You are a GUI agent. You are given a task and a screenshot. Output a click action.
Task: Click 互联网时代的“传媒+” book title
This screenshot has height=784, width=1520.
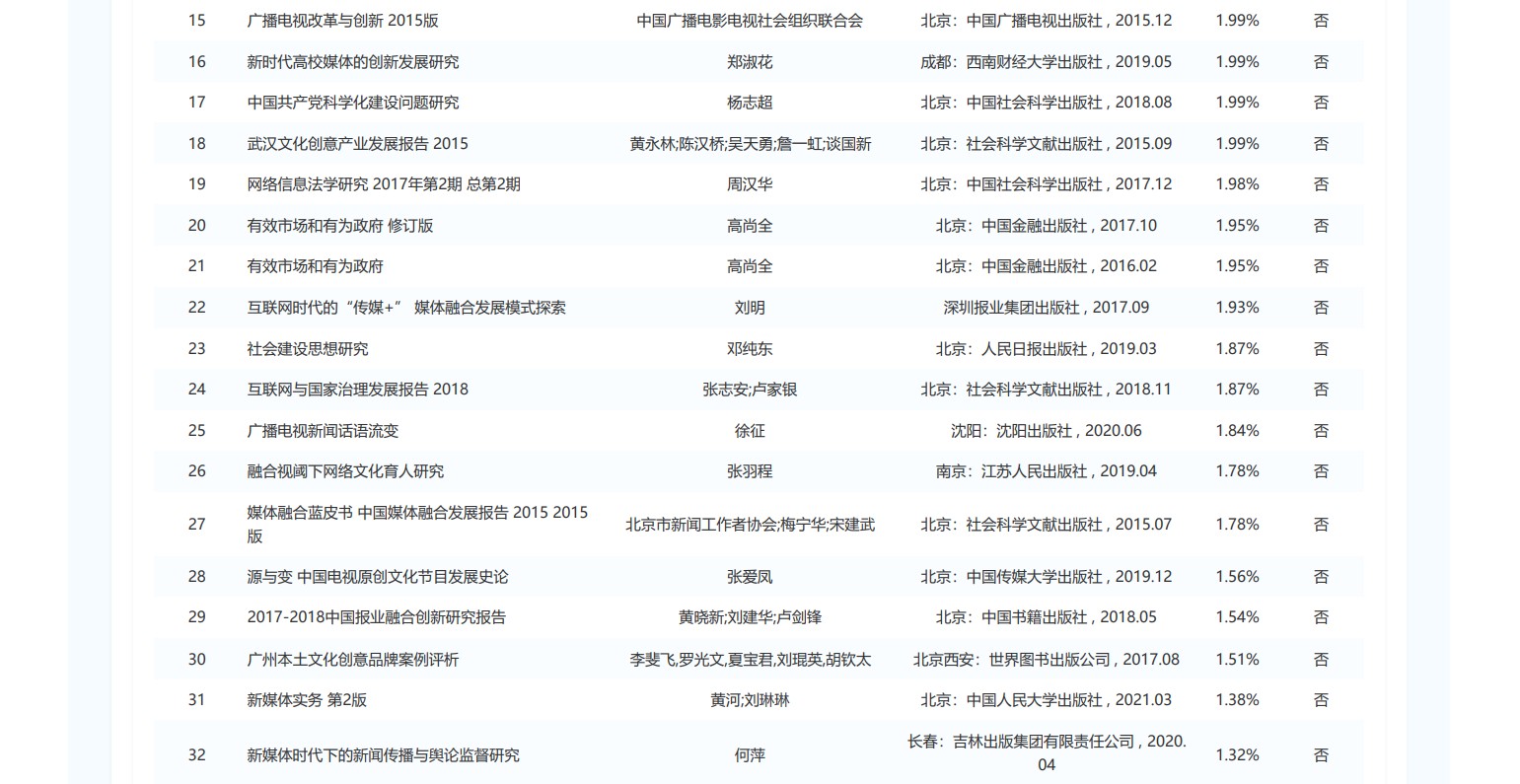point(405,308)
